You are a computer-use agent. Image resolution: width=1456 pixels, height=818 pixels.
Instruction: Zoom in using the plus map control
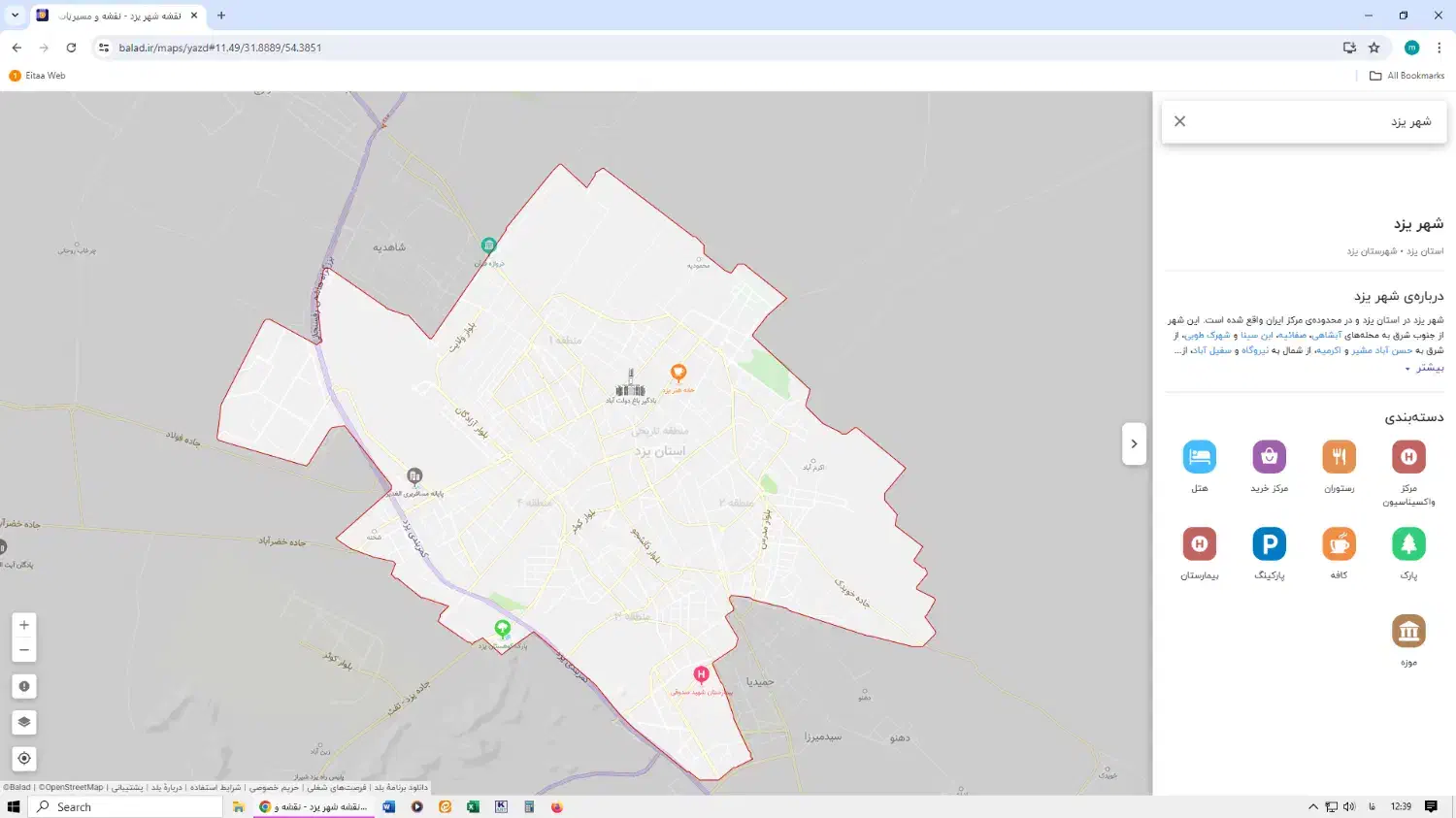click(24, 625)
